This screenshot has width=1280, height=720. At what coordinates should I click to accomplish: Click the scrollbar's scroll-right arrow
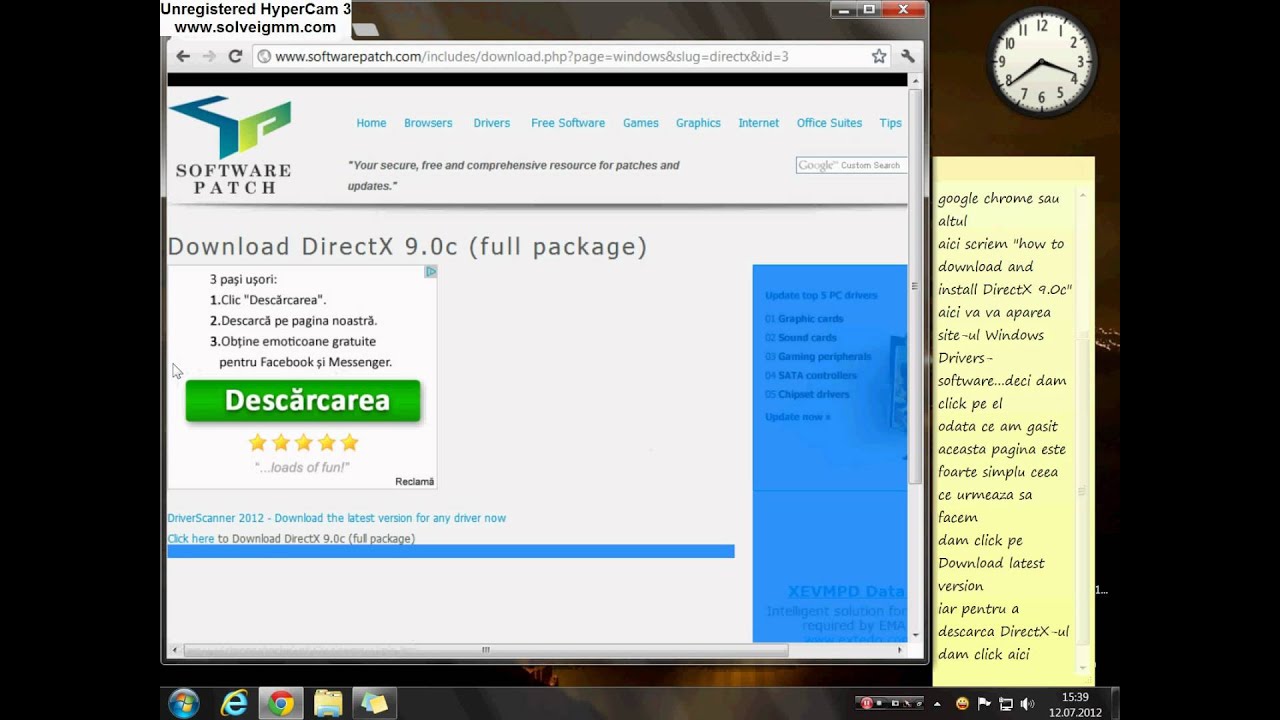coord(899,650)
